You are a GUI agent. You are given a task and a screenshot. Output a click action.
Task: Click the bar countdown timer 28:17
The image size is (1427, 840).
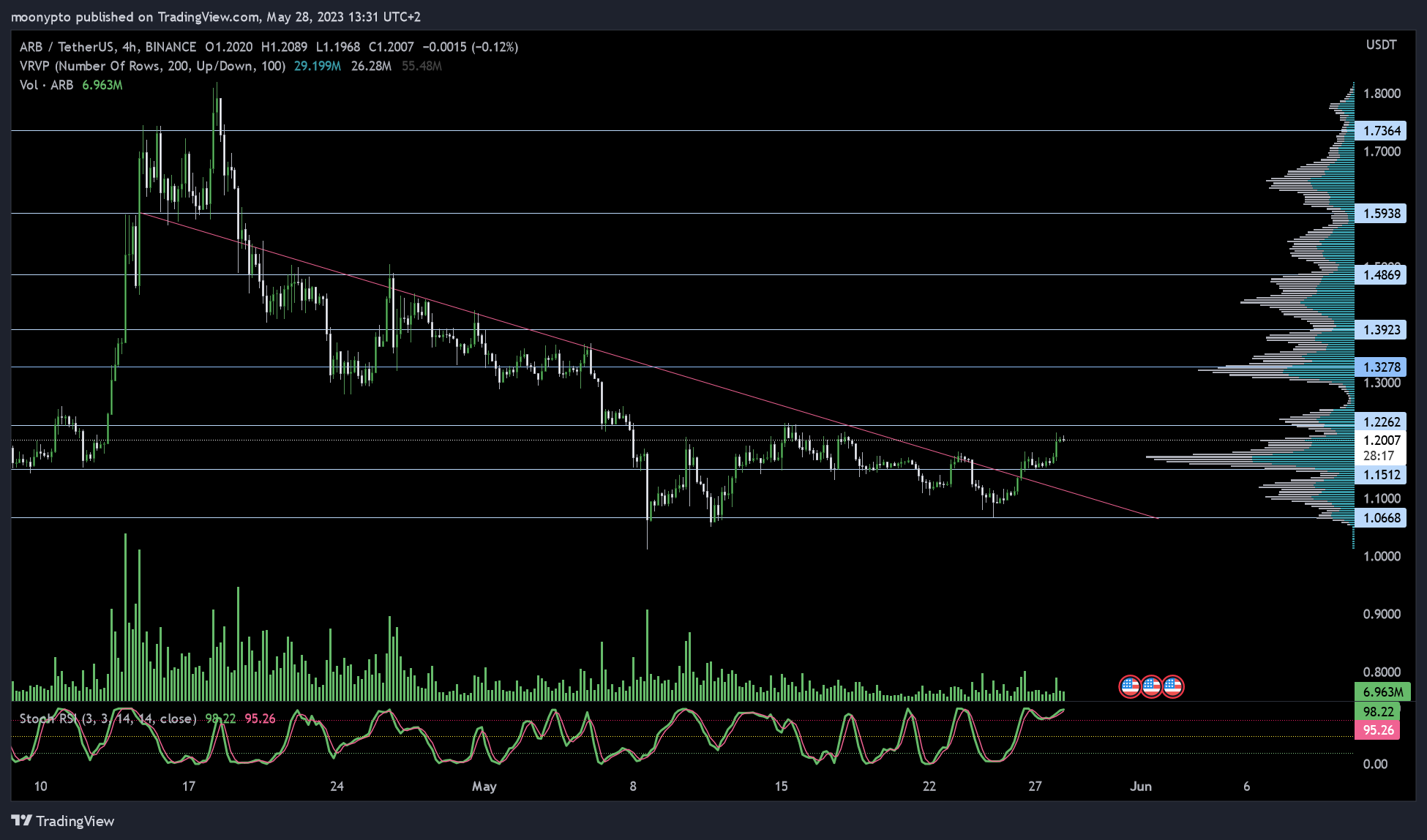(1379, 456)
